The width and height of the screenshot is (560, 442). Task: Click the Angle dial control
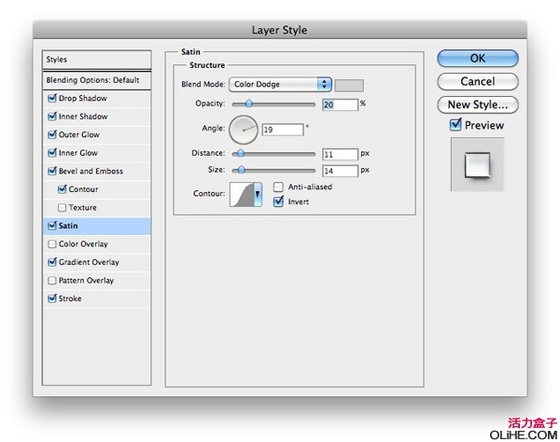click(243, 129)
